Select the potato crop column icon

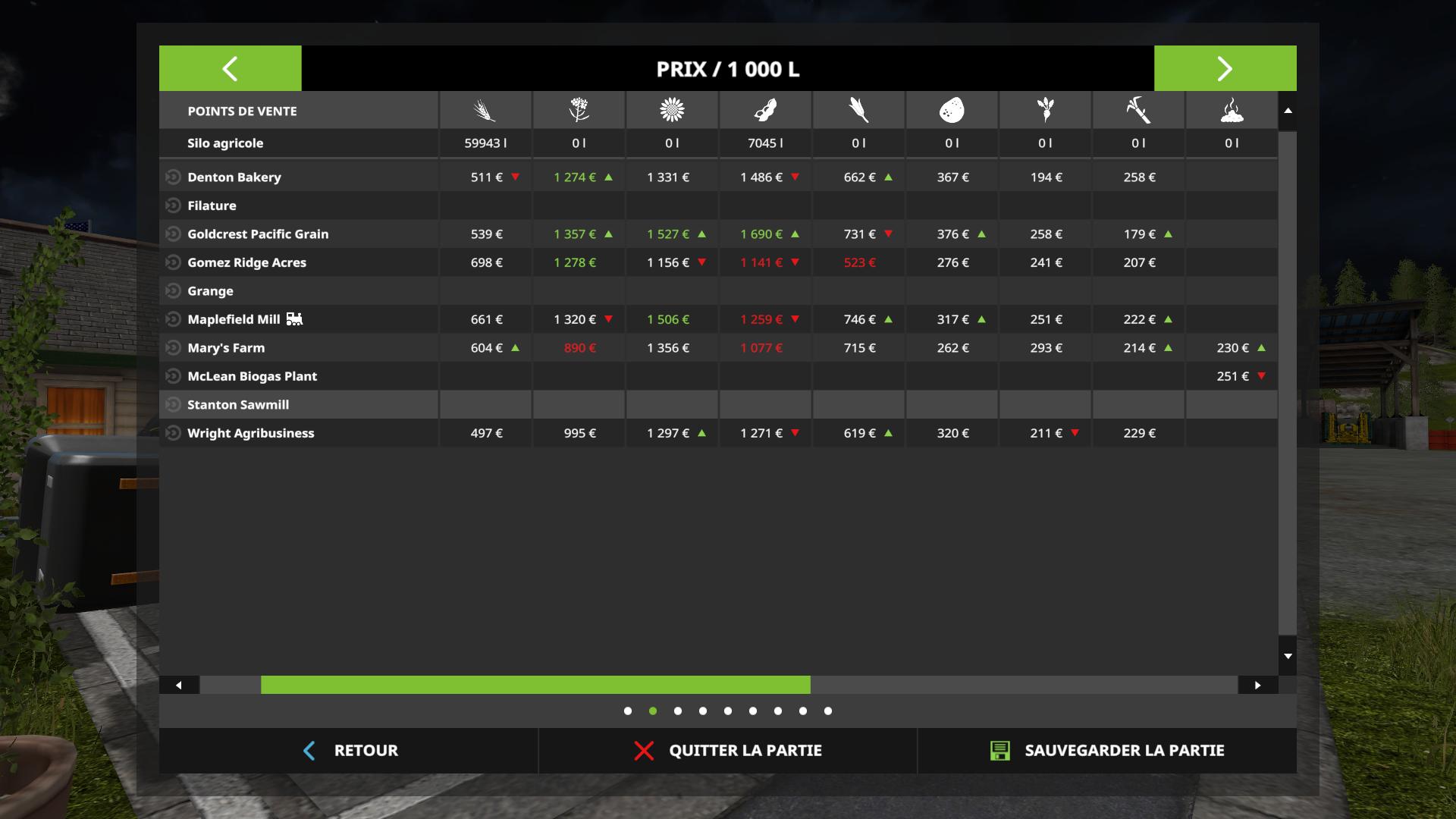(x=952, y=111)
